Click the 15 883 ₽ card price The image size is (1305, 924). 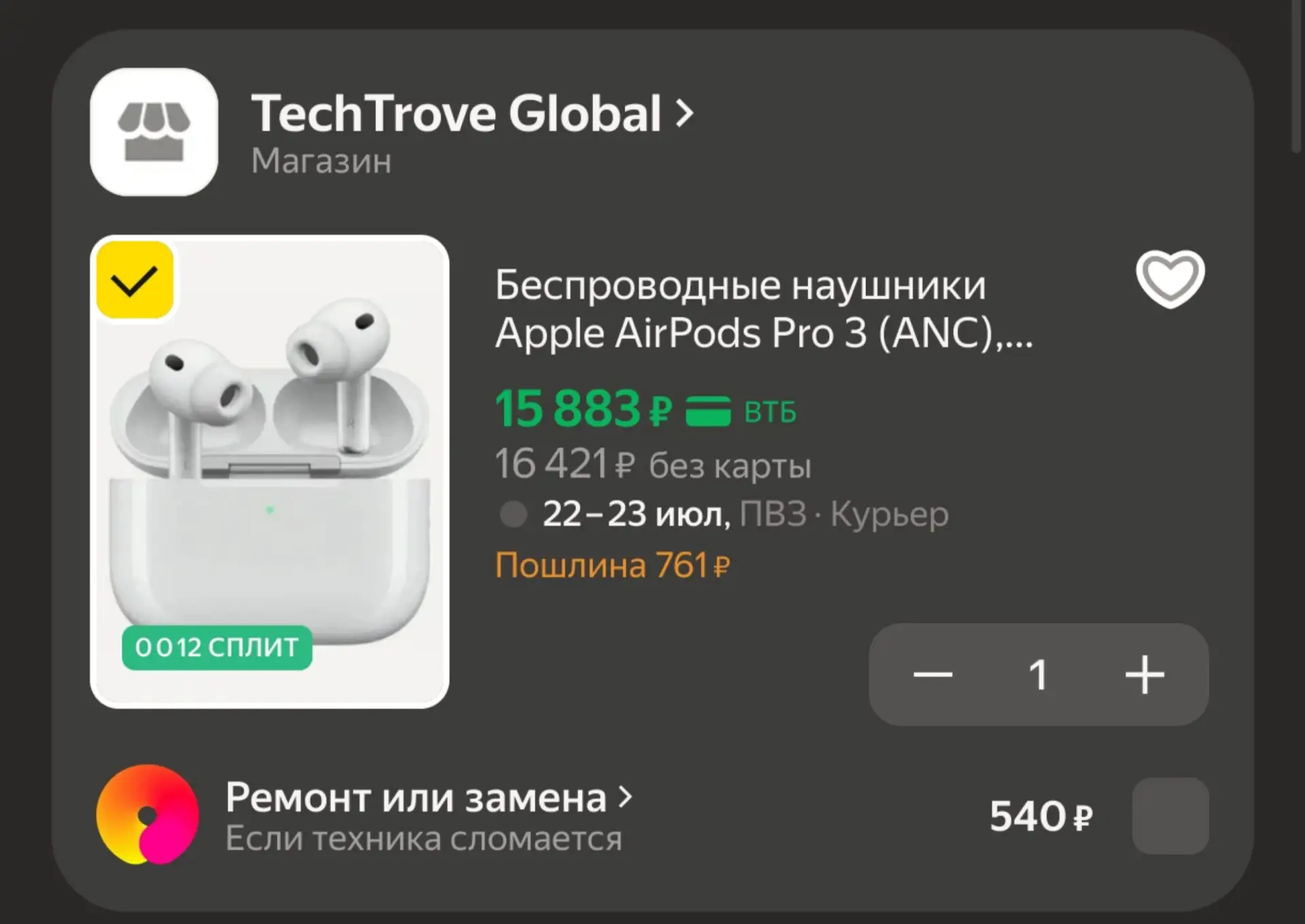[x=584, y=409]
